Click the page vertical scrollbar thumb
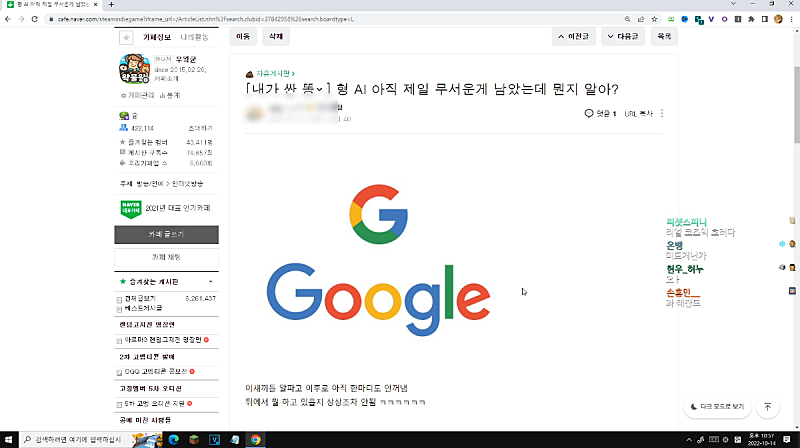Screen dimensions: 800x448 (x=797, y=105)
